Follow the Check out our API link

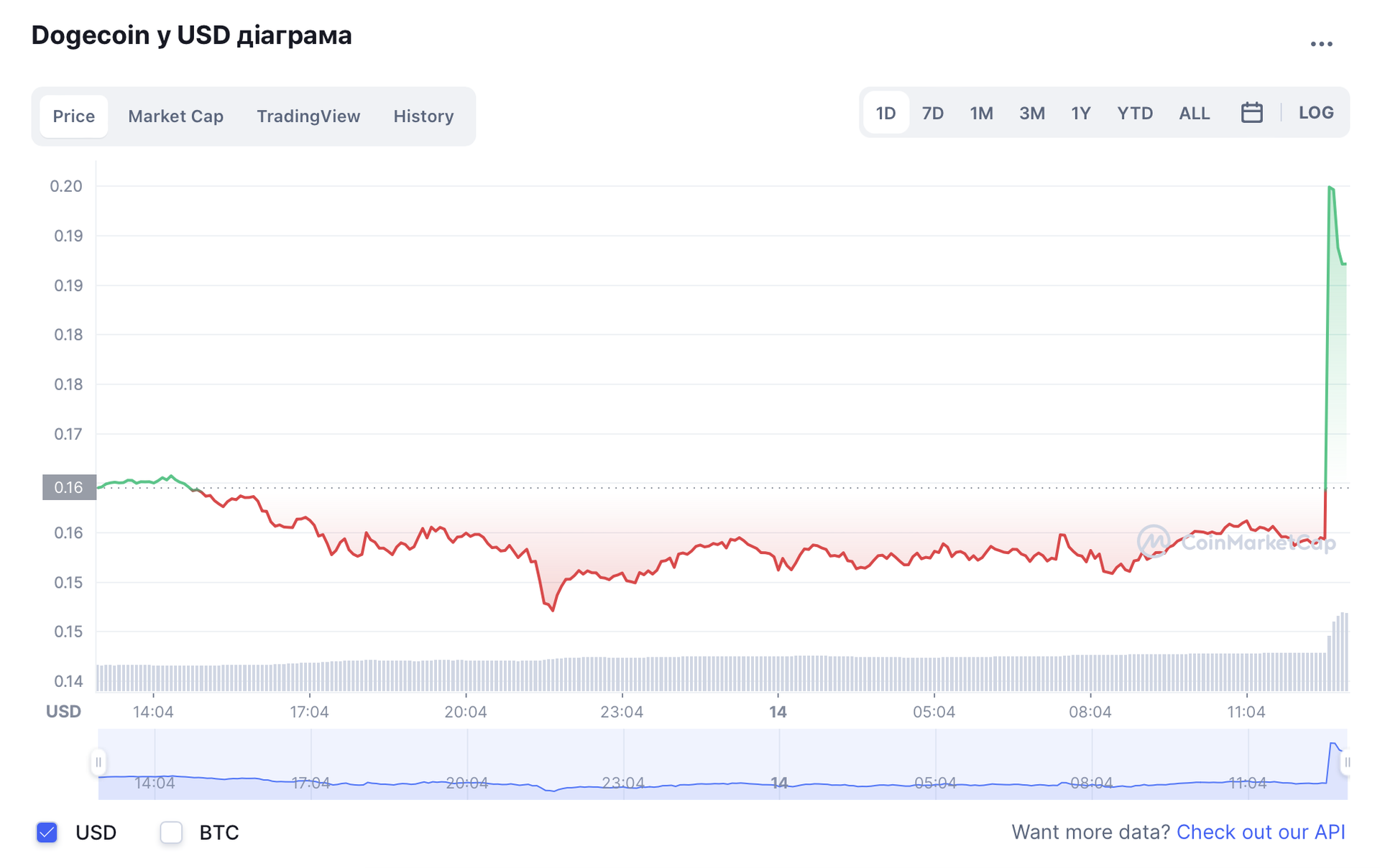[x=1261, y=832]
